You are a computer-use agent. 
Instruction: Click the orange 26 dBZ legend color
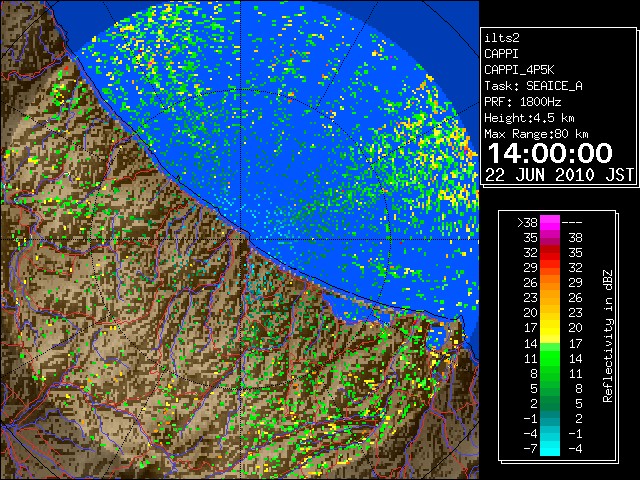(550, 283)
